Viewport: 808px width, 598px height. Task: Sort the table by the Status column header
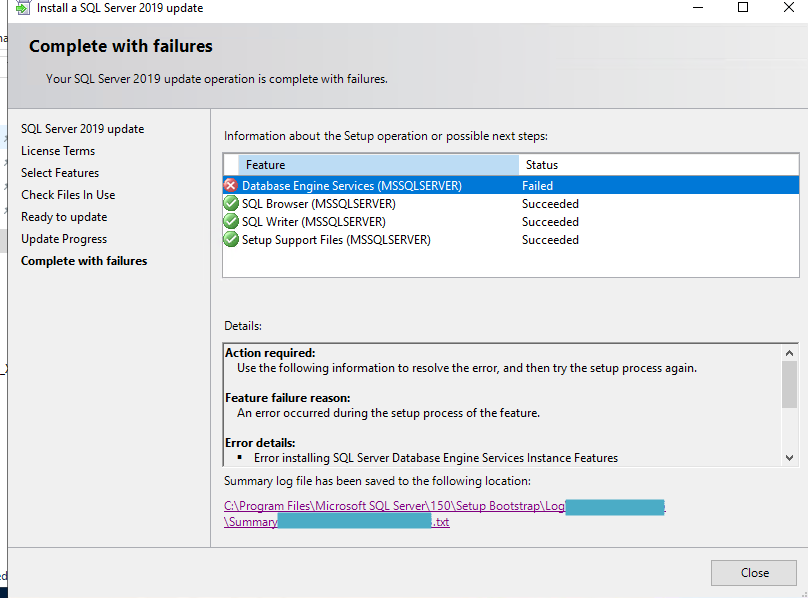click(659, 165)
